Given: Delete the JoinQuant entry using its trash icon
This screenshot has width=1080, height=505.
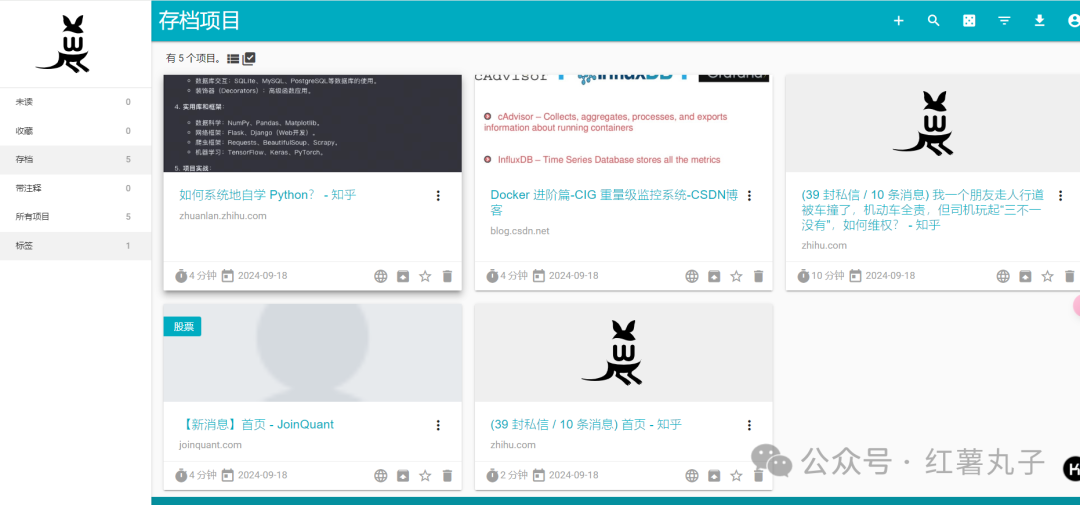Looking at the screenshot, I should (x=447, y=476).
